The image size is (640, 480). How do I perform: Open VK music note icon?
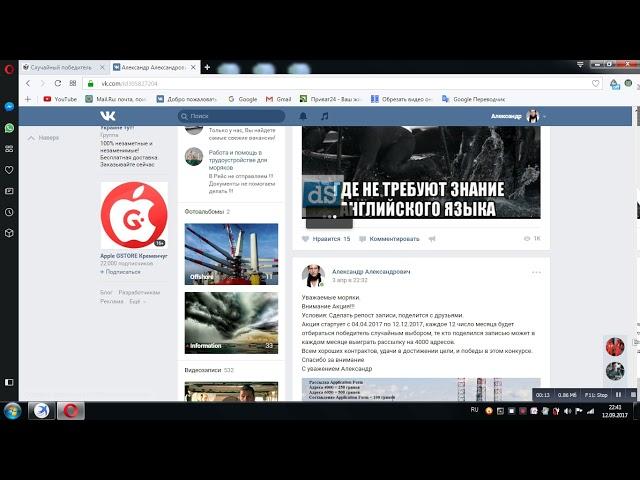coord(324,116)
